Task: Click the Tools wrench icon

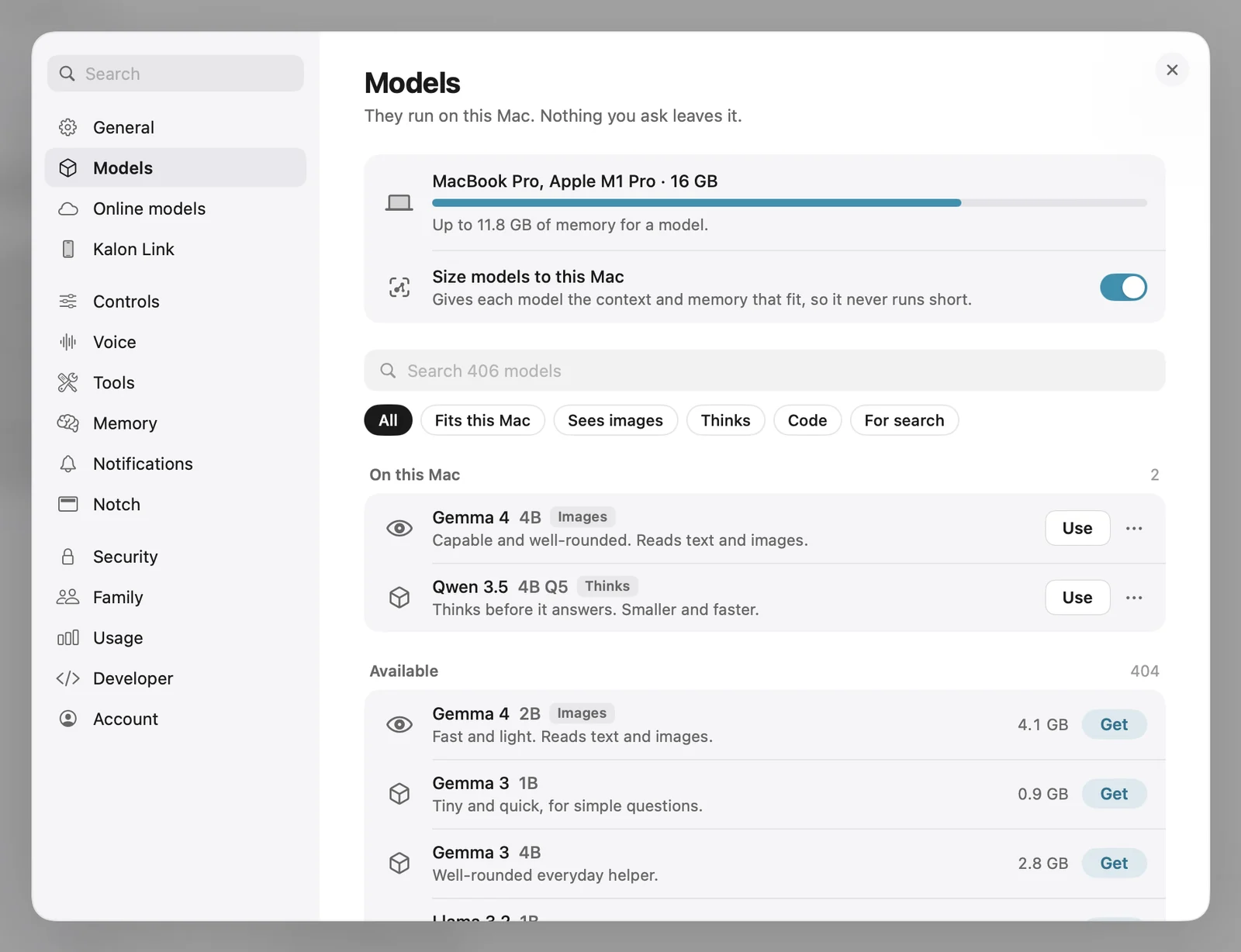Action: pyautogui.click(x=68, y=382)
